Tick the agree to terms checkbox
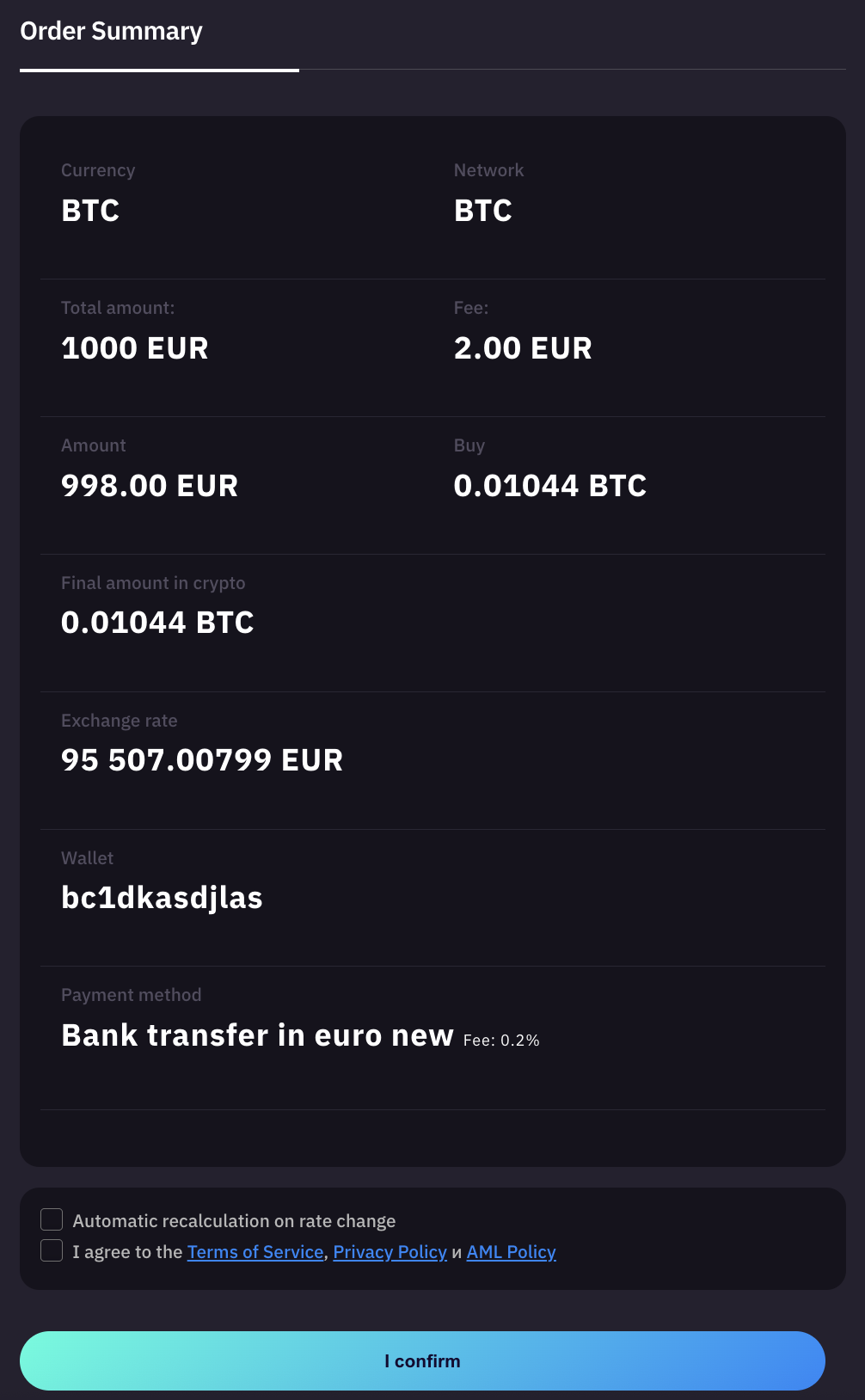Screen dimensions: 865x1400 [x=52, y=1250]
